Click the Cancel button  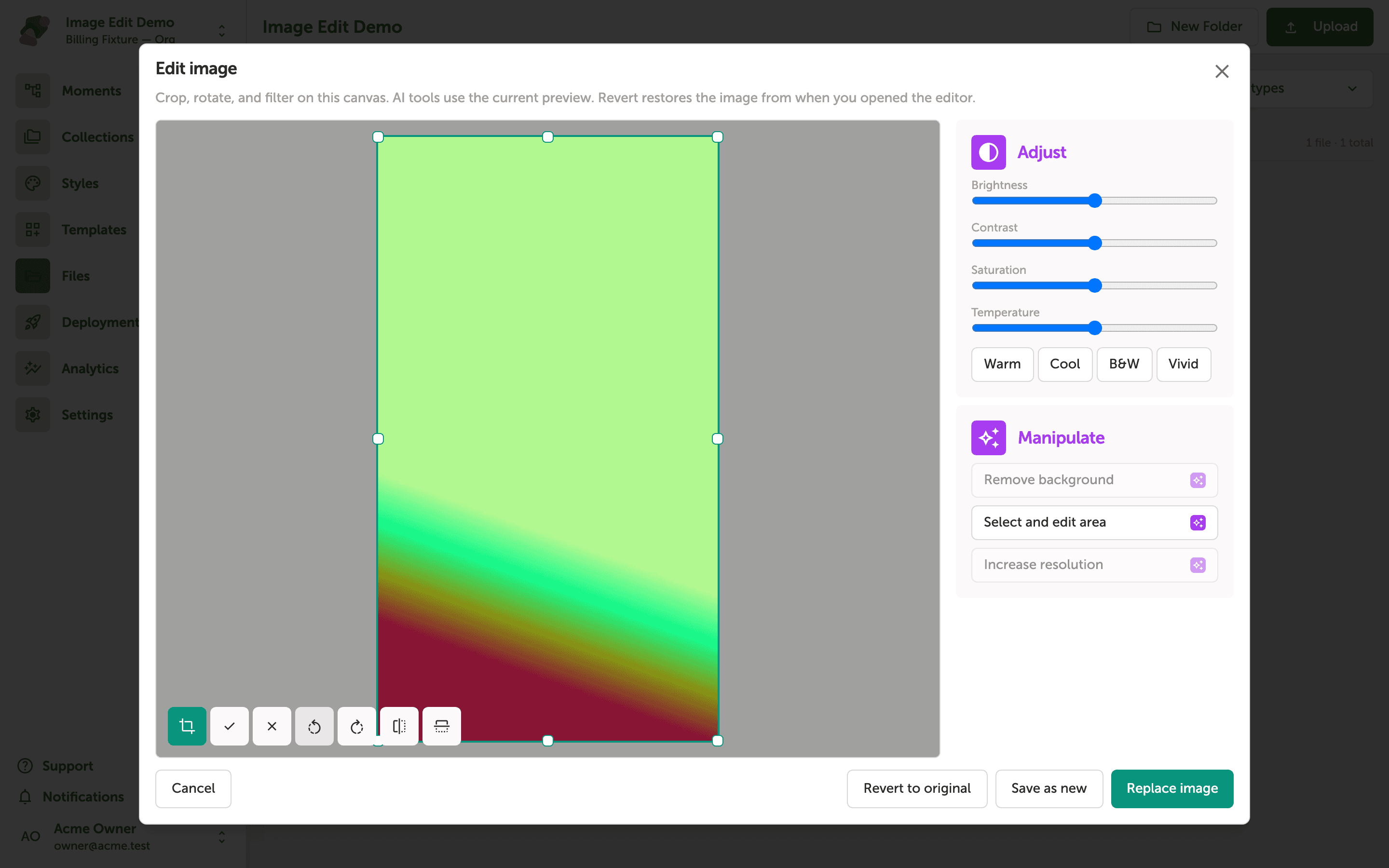point(193,788)
